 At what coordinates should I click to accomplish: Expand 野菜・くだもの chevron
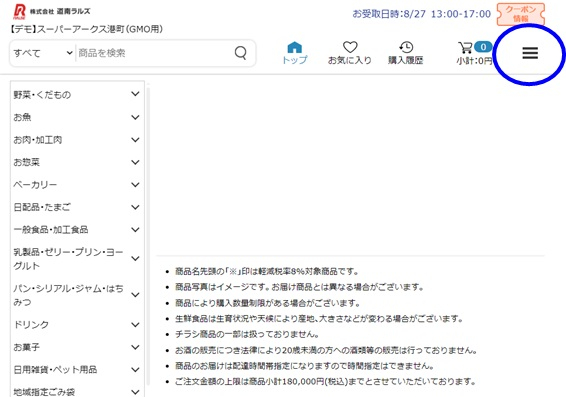[135, 94]
